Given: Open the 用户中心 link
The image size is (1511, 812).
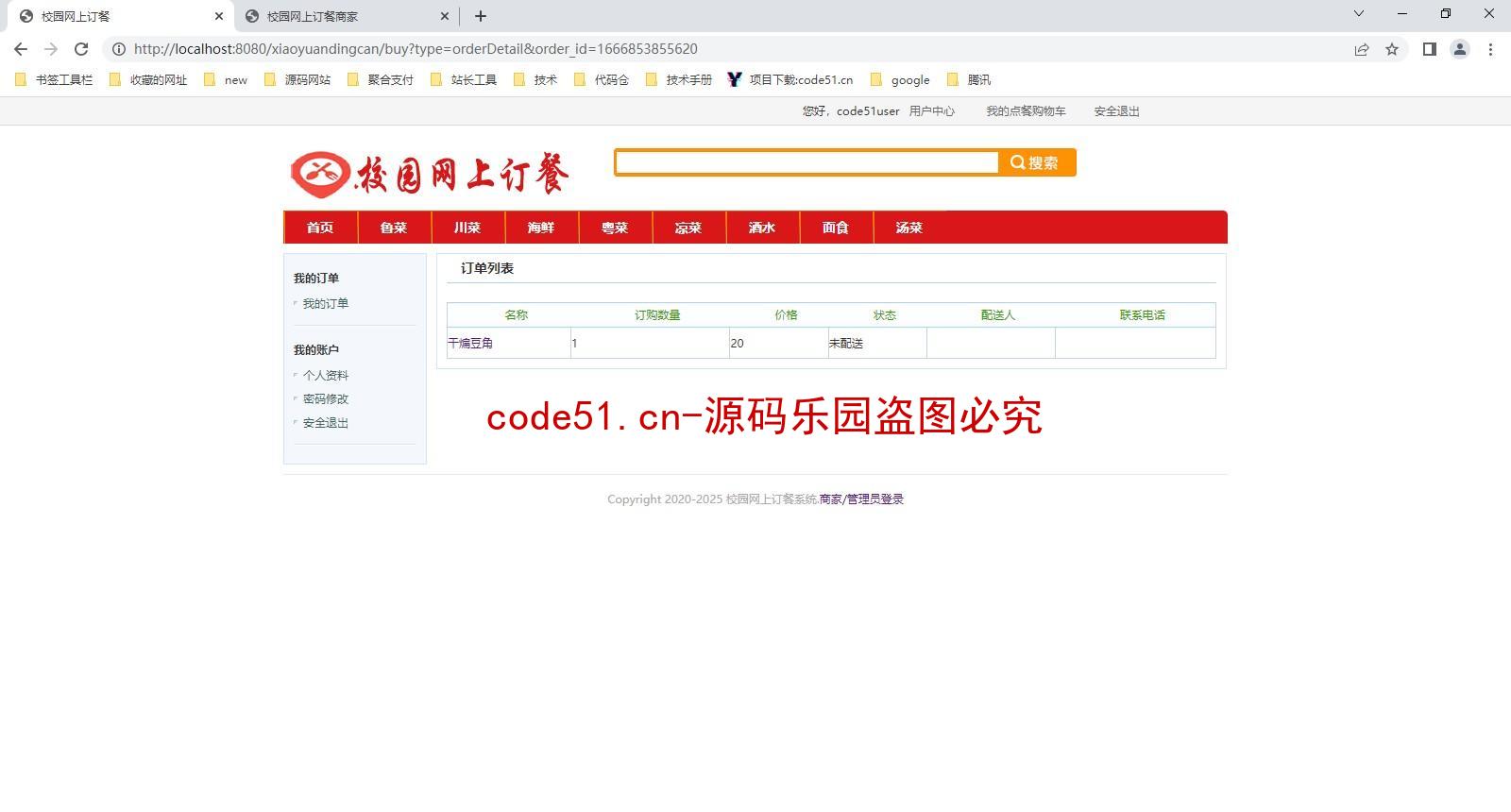Looking at the screenshot, I should pyautogui.click(x=932, y=111).
